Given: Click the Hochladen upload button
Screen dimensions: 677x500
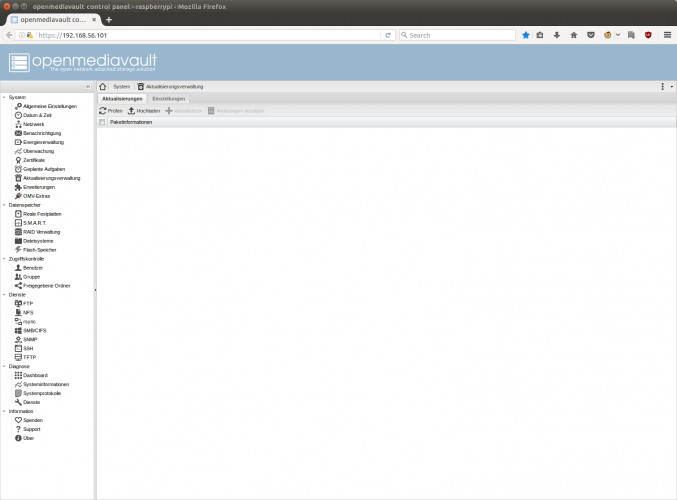Looking at the screenshot, I should coord(144,111).
